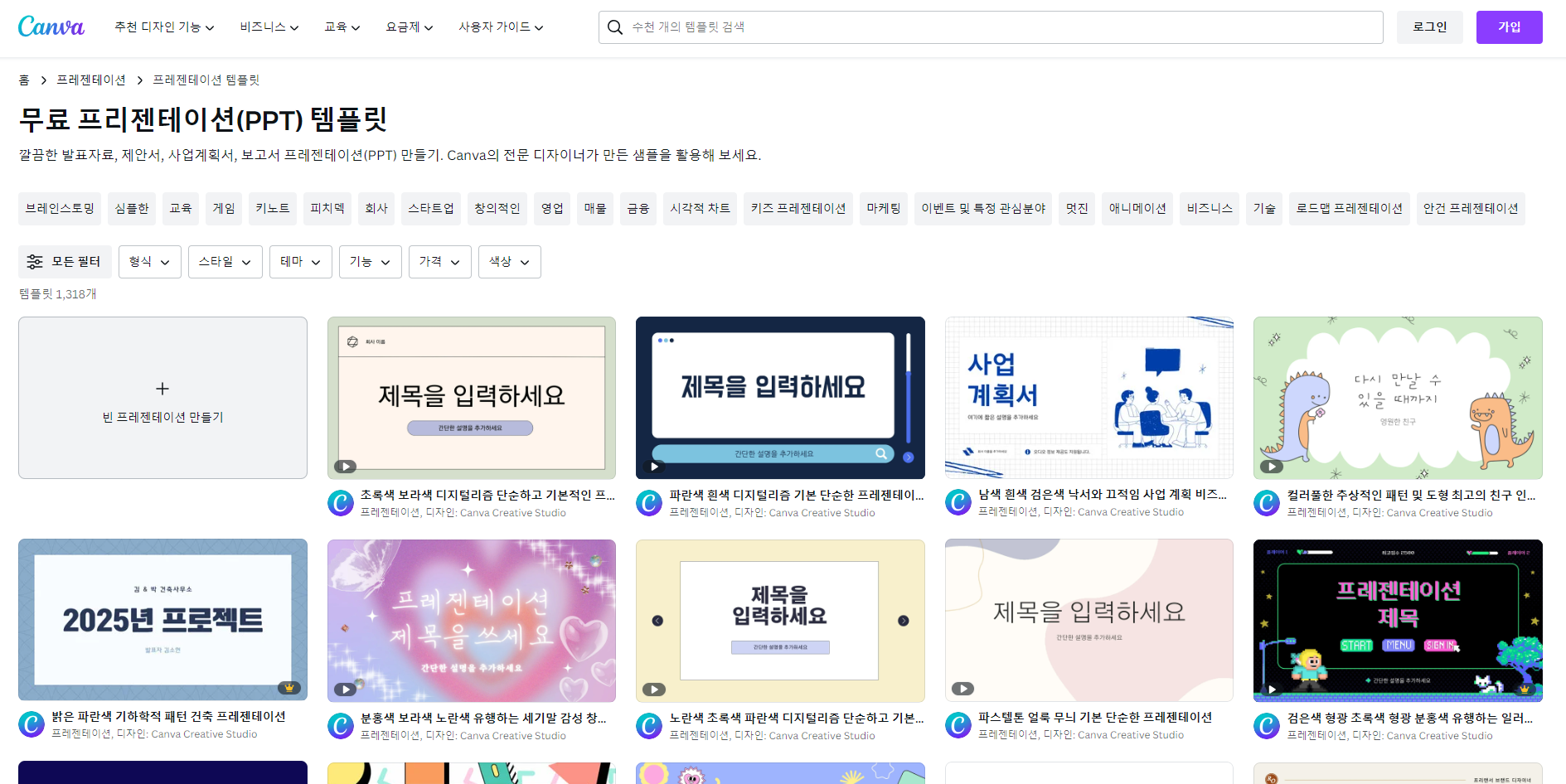
Task: Toggle the 애니메이션 category filter
Action: click(1137, 208)
